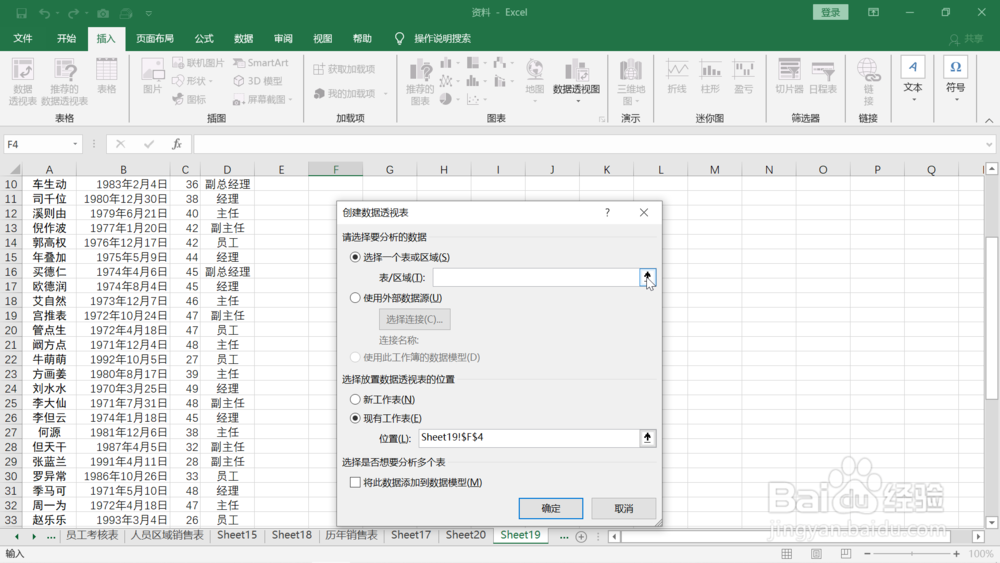Screen dimensions: 1000x563
Task: Insert a Column sparkline
Action: (710, 77)
